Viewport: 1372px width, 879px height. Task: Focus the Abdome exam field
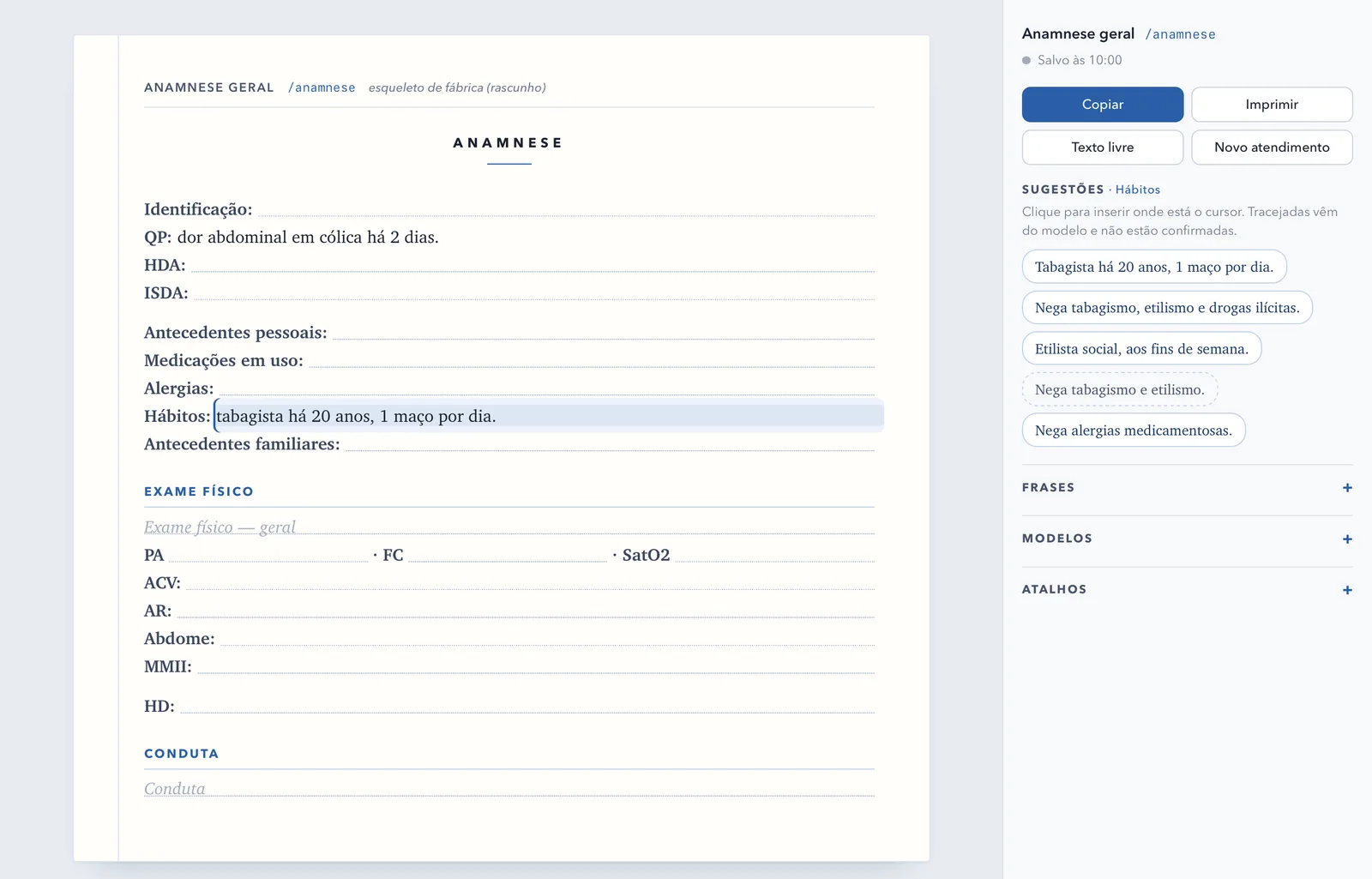[x=548, y=639]
